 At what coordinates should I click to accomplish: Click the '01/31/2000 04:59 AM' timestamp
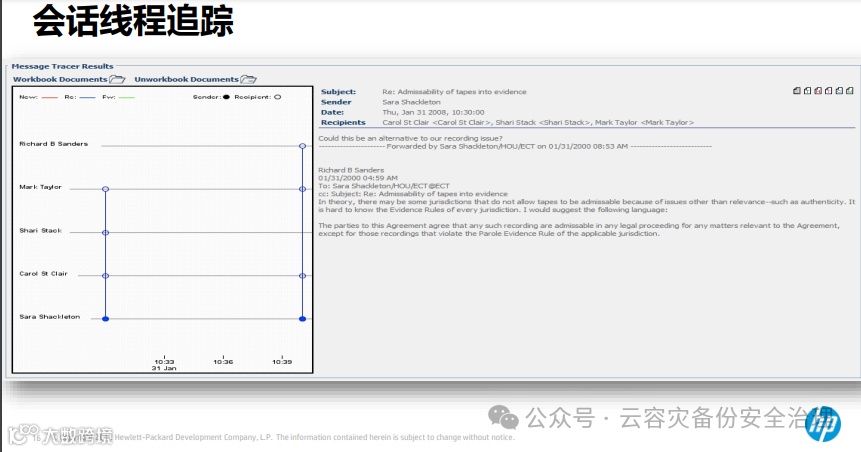click(x=358, y=178)
